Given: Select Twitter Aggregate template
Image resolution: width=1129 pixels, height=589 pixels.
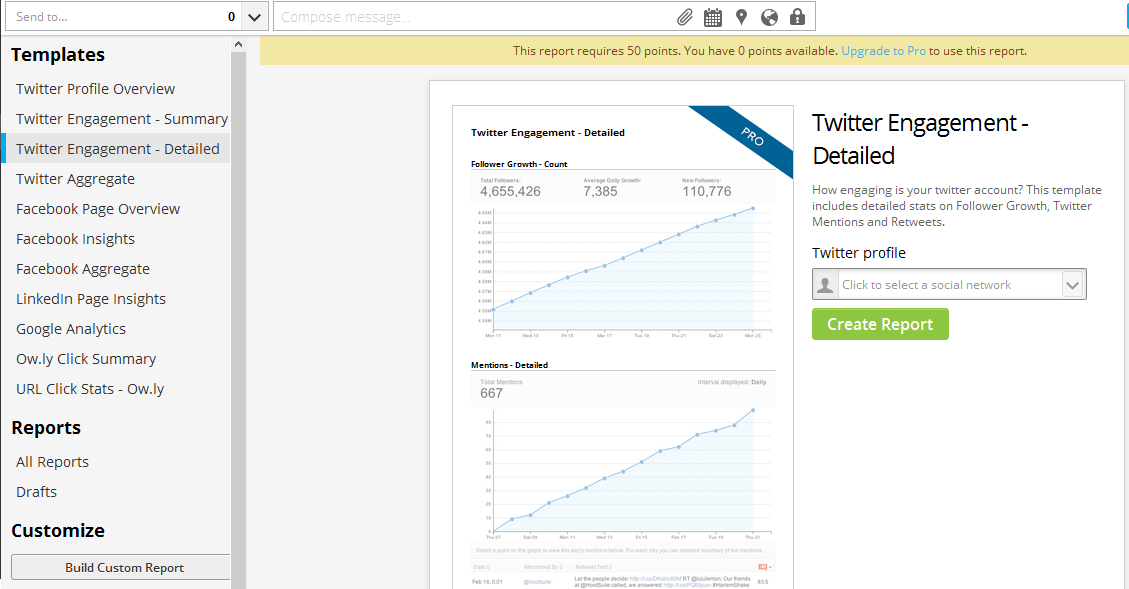Looking at the screenshot, I should 76,179.
